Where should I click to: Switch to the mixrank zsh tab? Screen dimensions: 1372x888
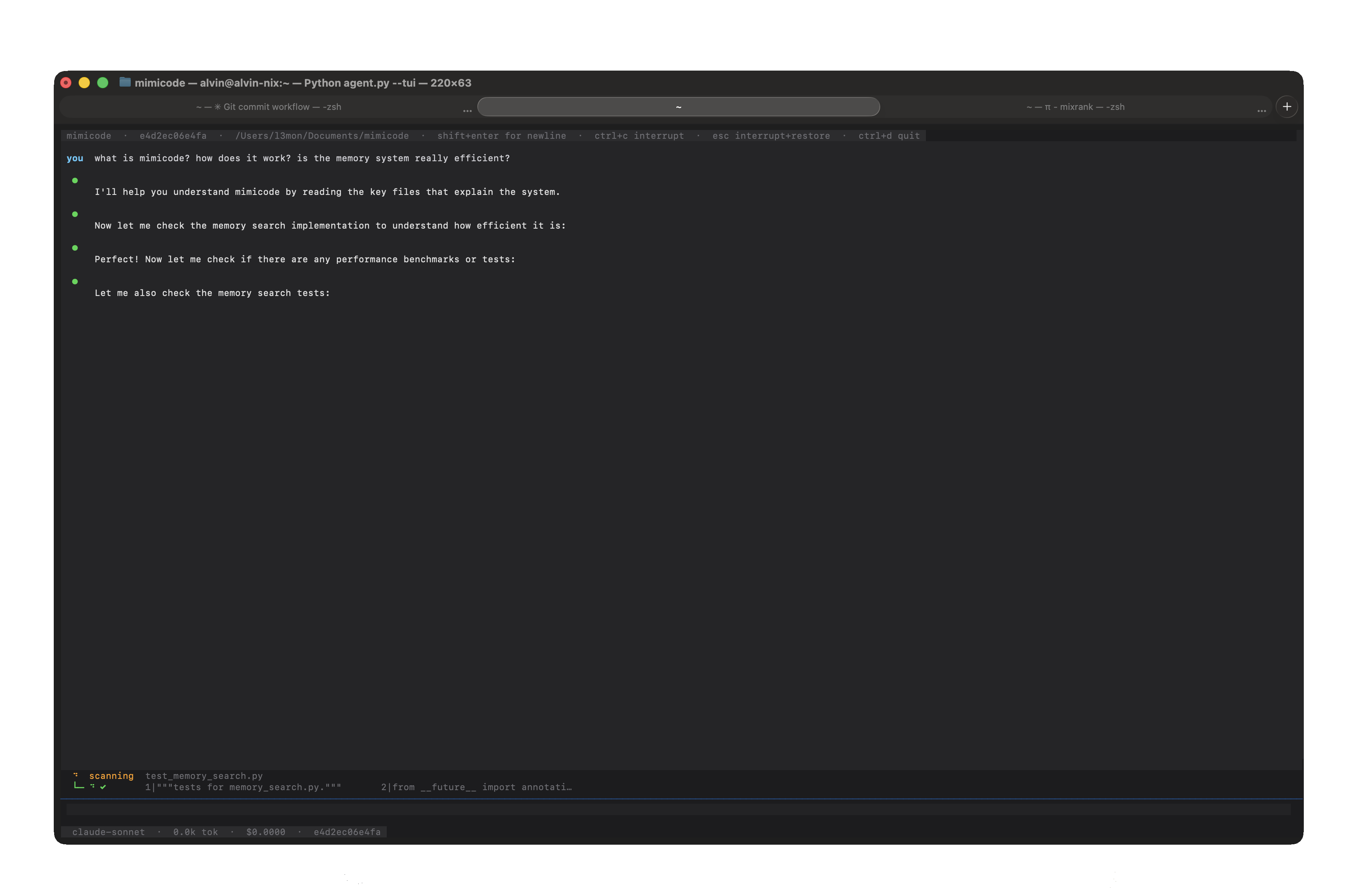(x=1075, y=107)
